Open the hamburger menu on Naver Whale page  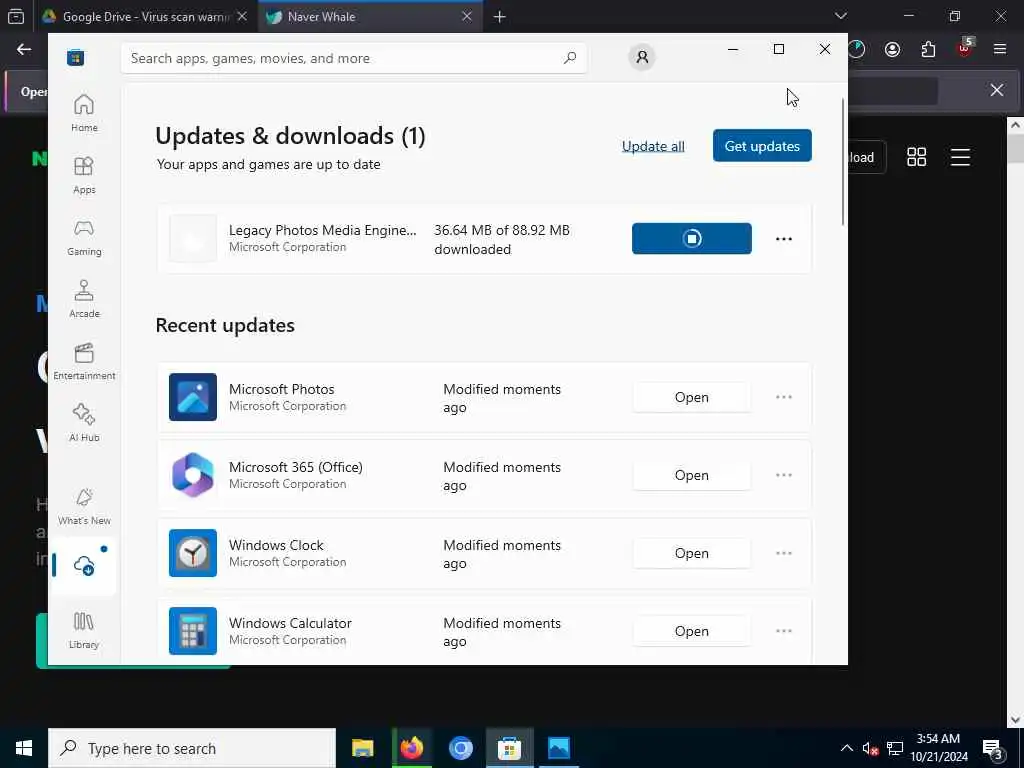tap(960, 157)
